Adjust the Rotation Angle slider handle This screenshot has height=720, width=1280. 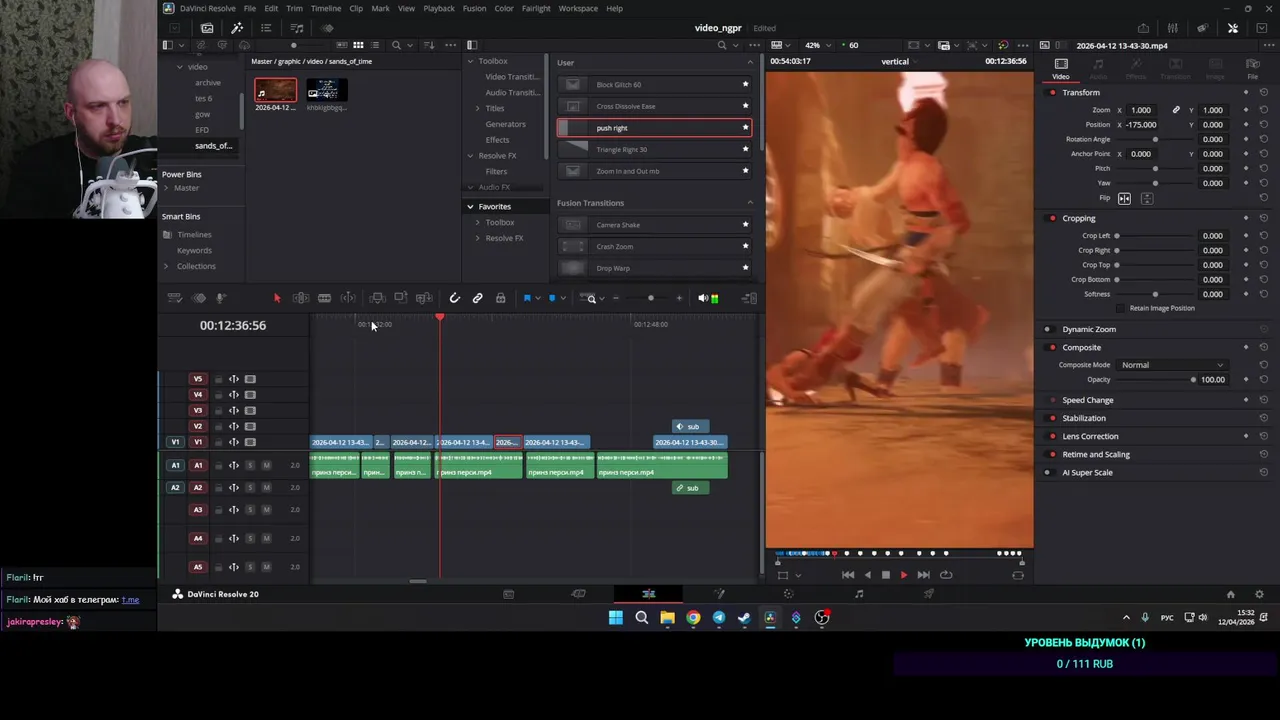pyautogui.click(x=1155, y=139)
